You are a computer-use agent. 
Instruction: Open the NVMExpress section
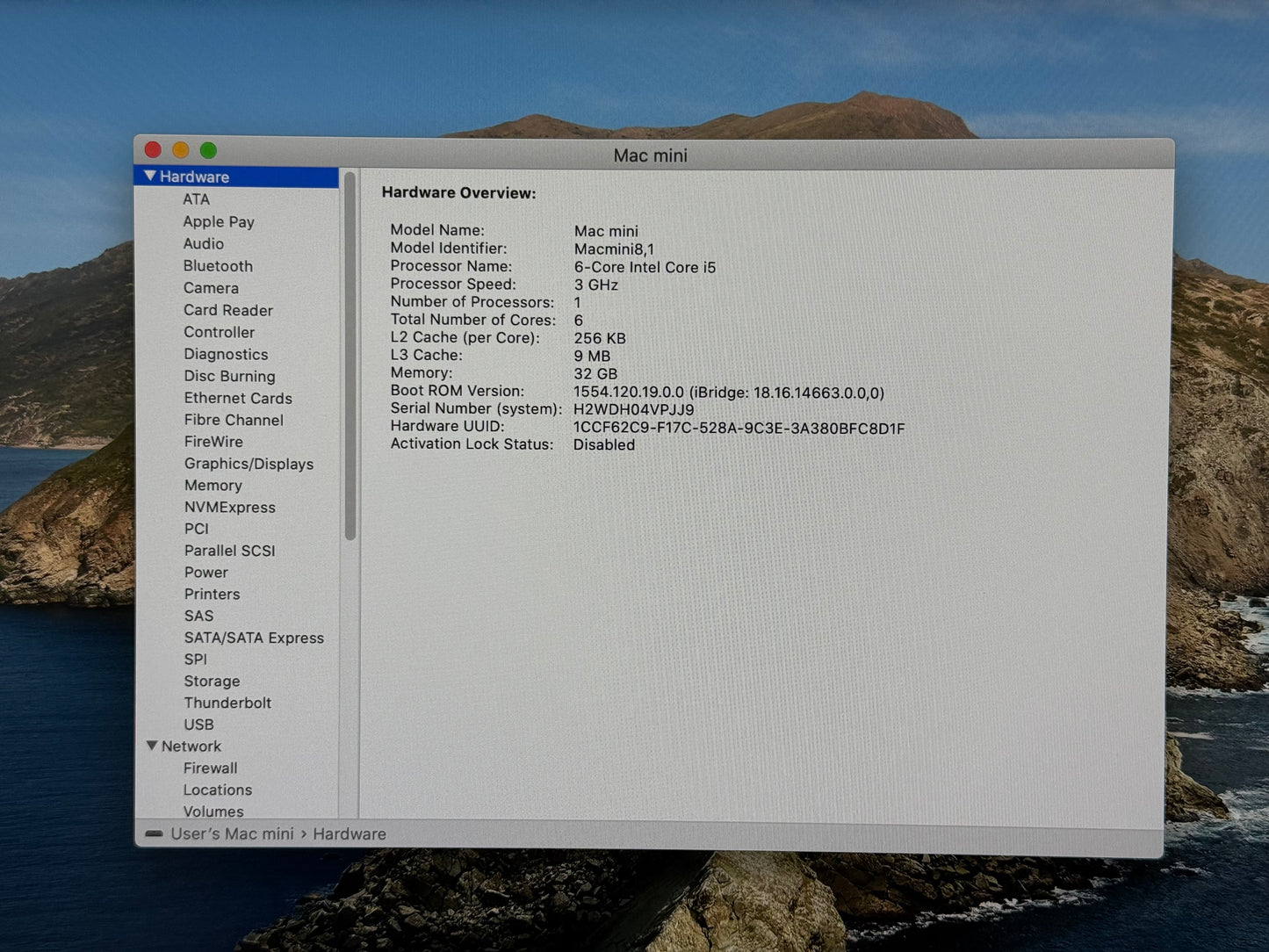[229, 507]
